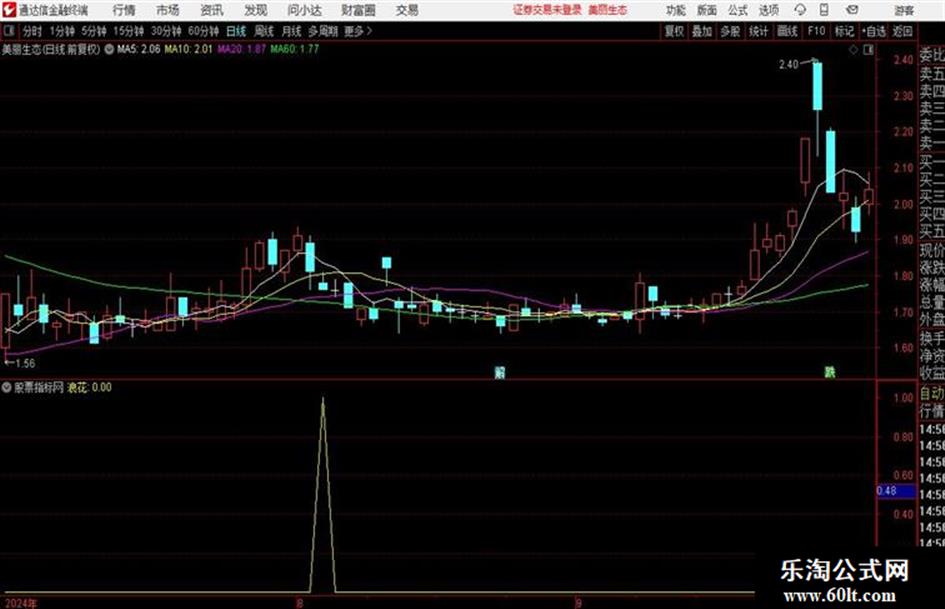Open the 选项 menu
The width and height of the screenshot is (945, 609).
point(769,10)
